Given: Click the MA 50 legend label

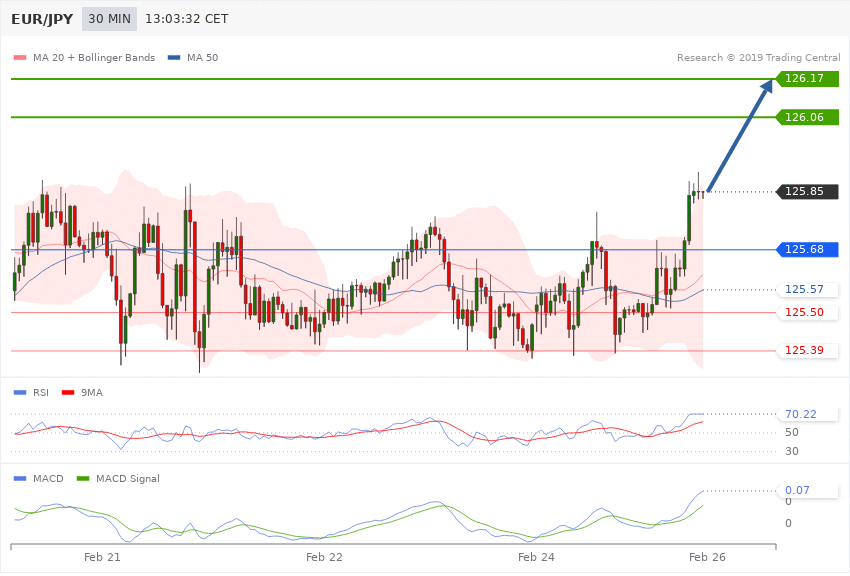Looking at the screenshot, I should (x=202, y=57).
